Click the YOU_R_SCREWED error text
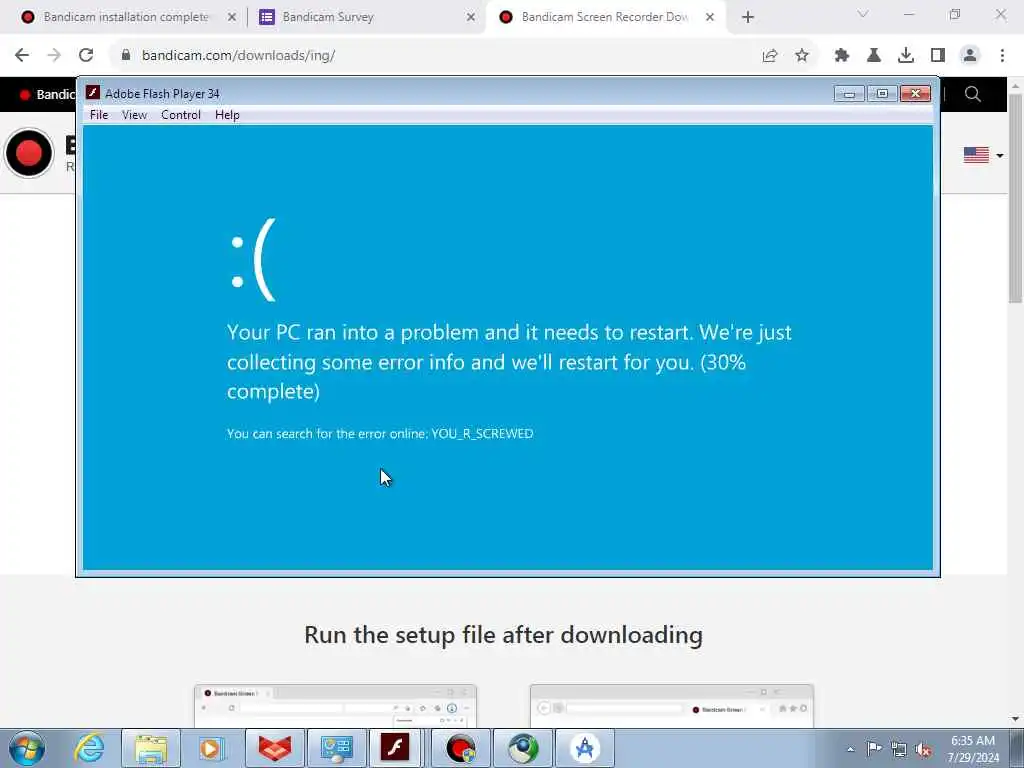 tap(482, 434)
